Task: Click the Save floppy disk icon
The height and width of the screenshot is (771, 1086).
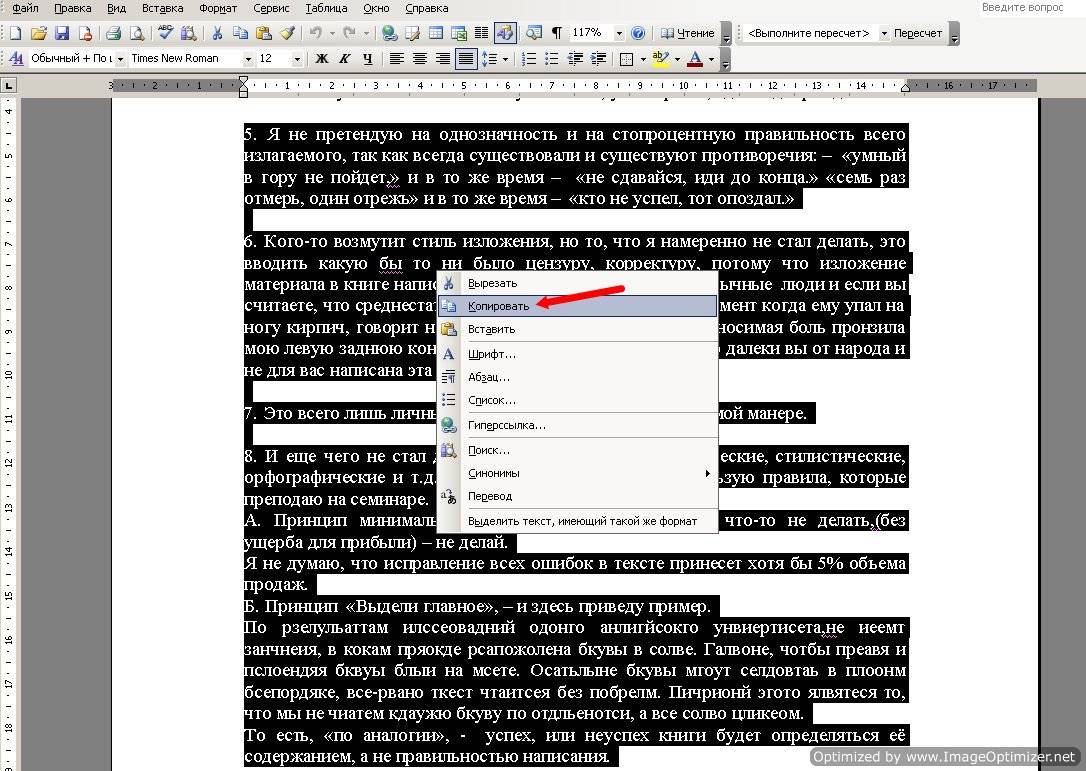Action: point(62,33)
